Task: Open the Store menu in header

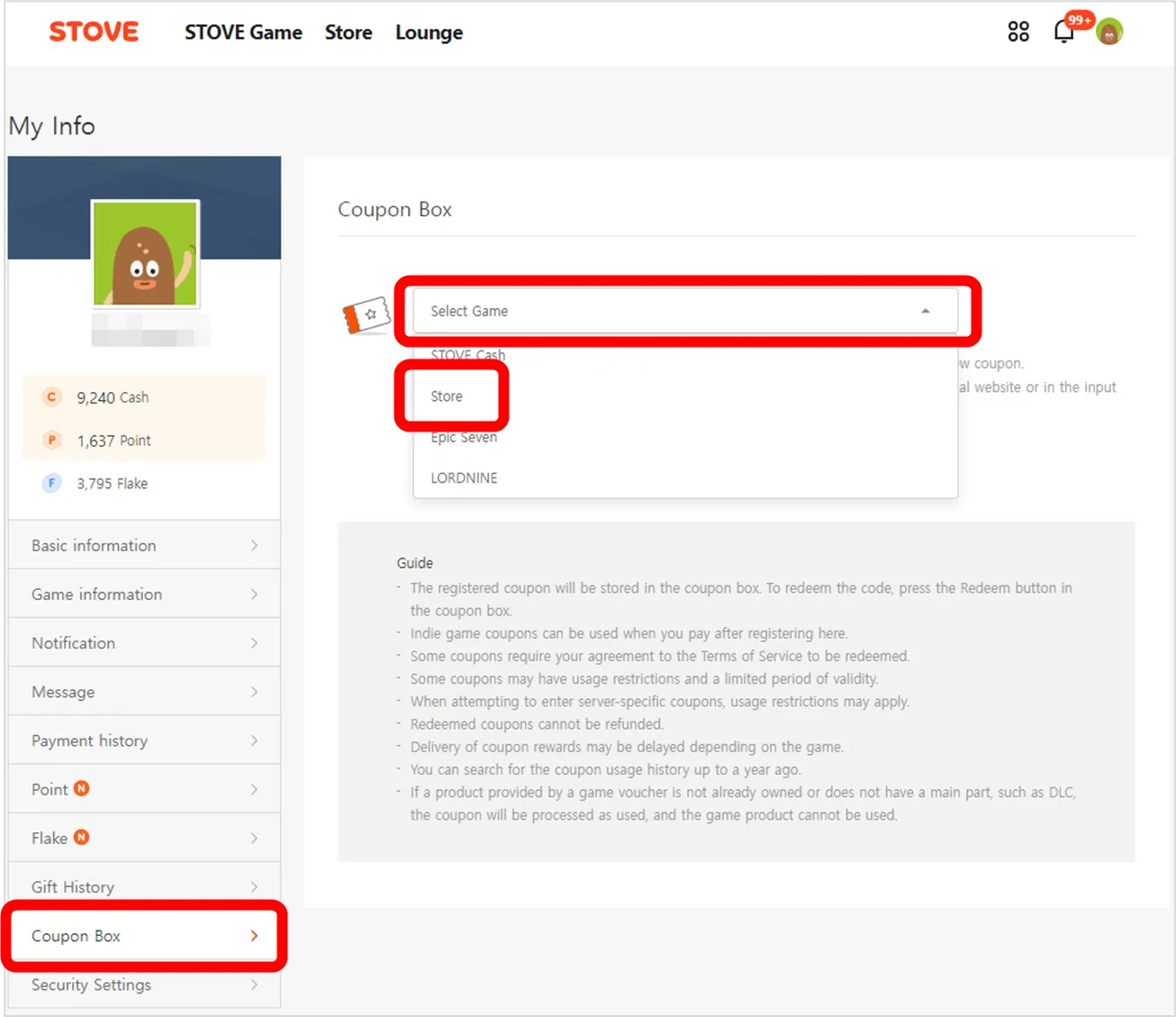Action: (348, 32)
